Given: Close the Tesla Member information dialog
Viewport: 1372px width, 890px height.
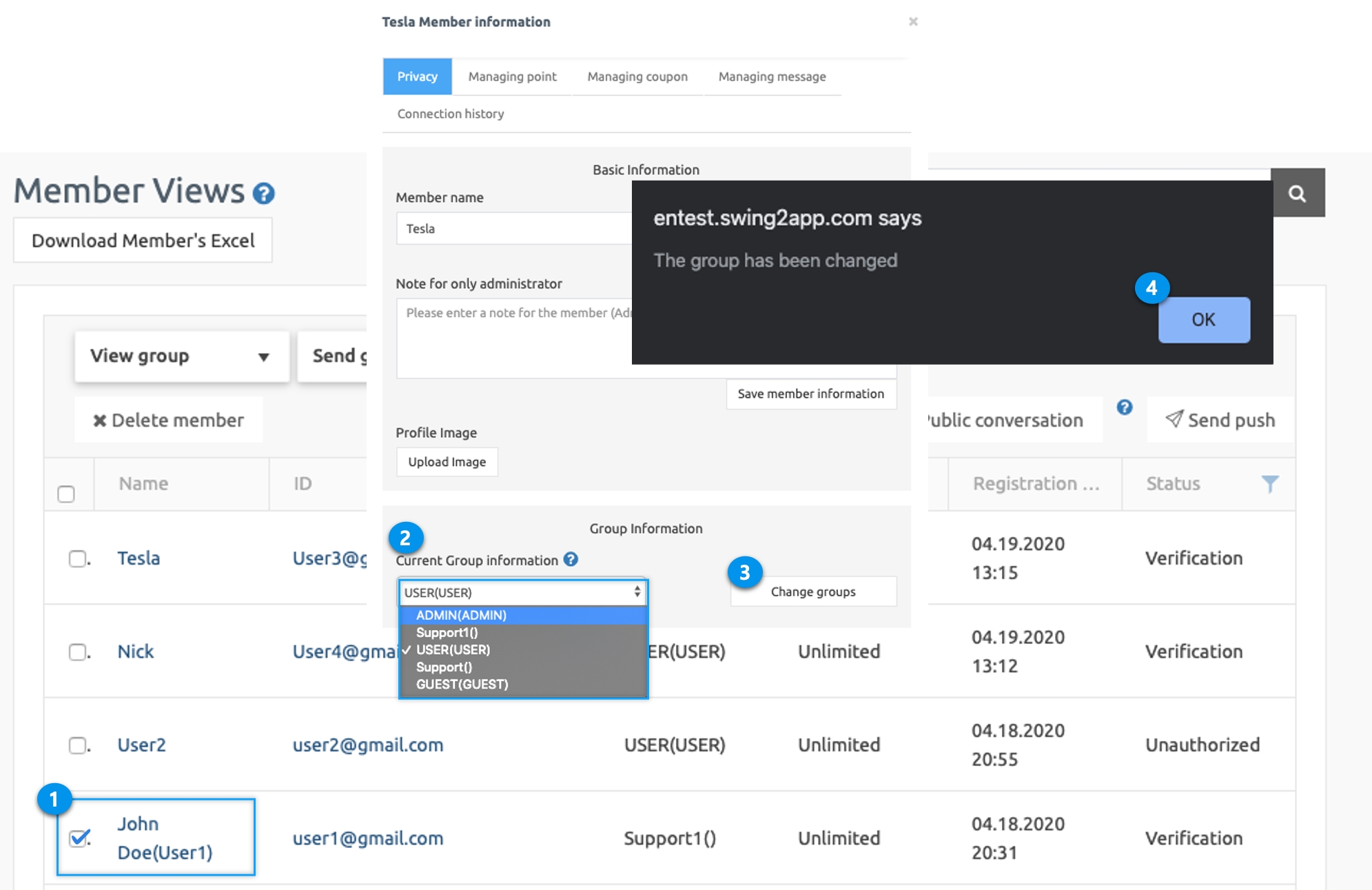Looking at the screenshot, I should point(913,21).
